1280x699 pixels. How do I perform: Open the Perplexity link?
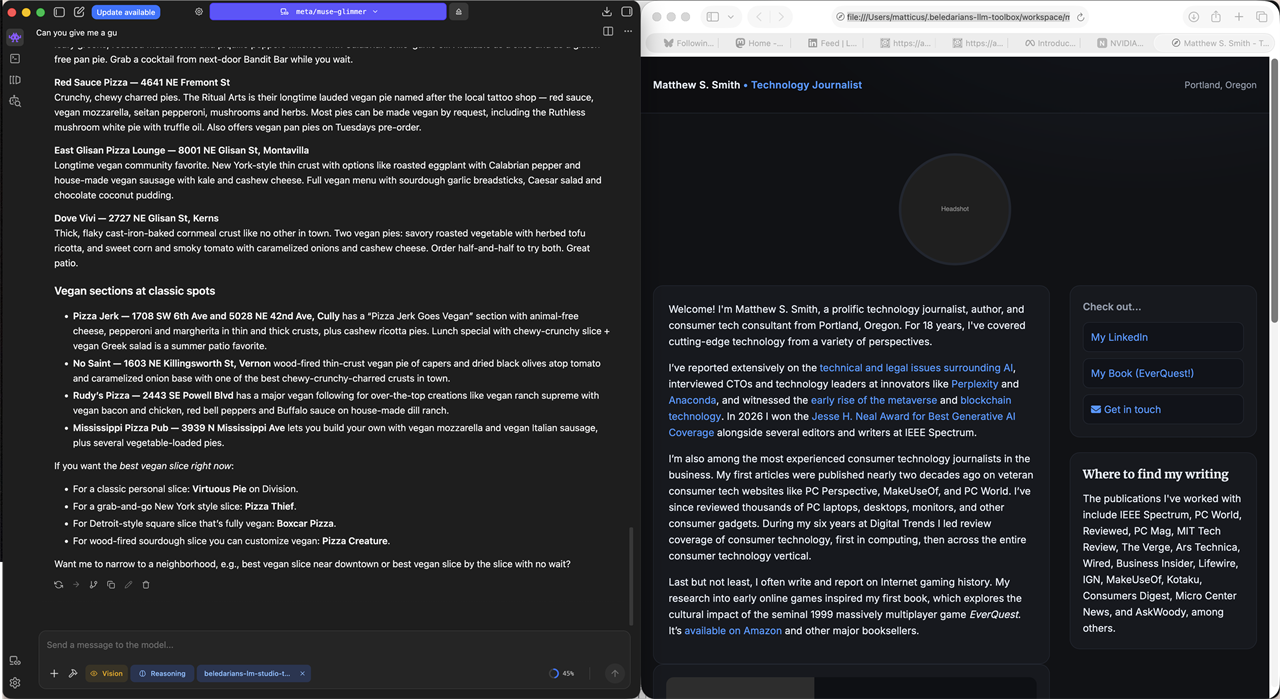(975, 384)
